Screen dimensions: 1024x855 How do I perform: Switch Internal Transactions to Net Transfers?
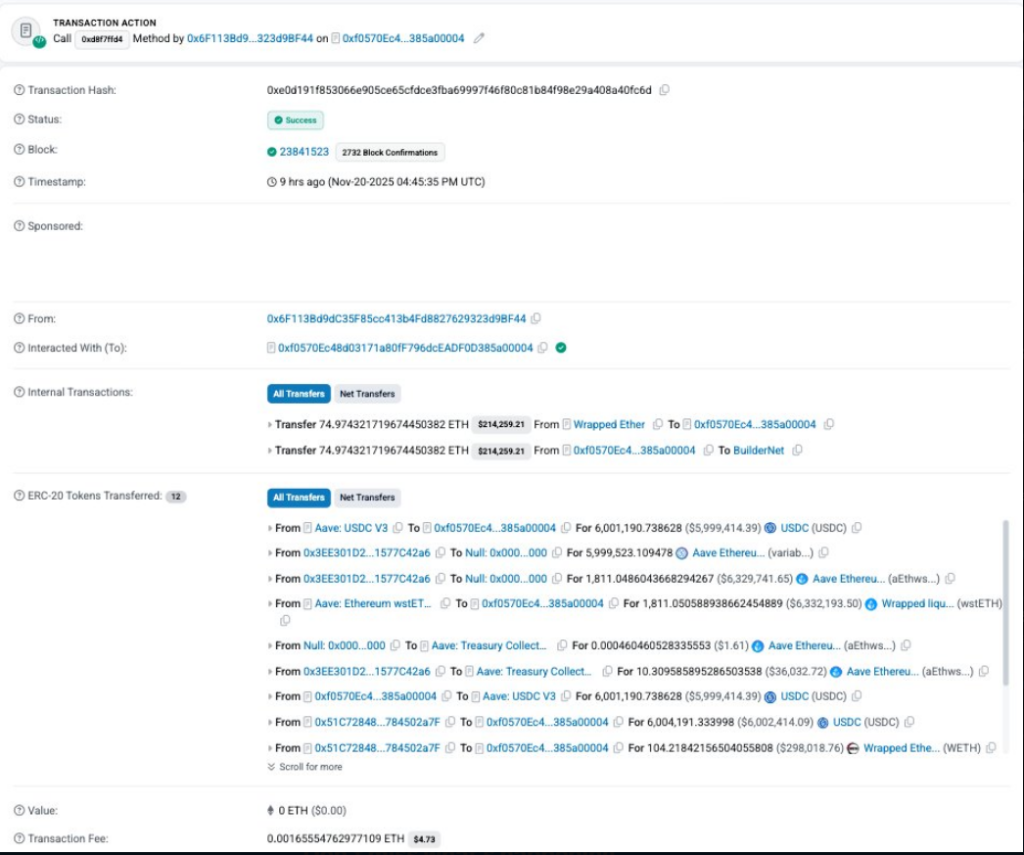[x=367, y=394]
